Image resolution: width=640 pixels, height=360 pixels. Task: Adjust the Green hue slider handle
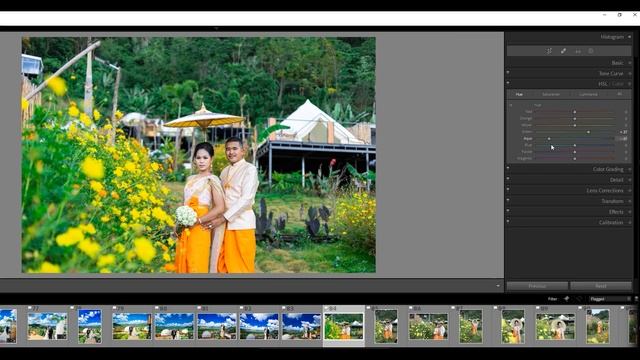[x=588, y=132]
